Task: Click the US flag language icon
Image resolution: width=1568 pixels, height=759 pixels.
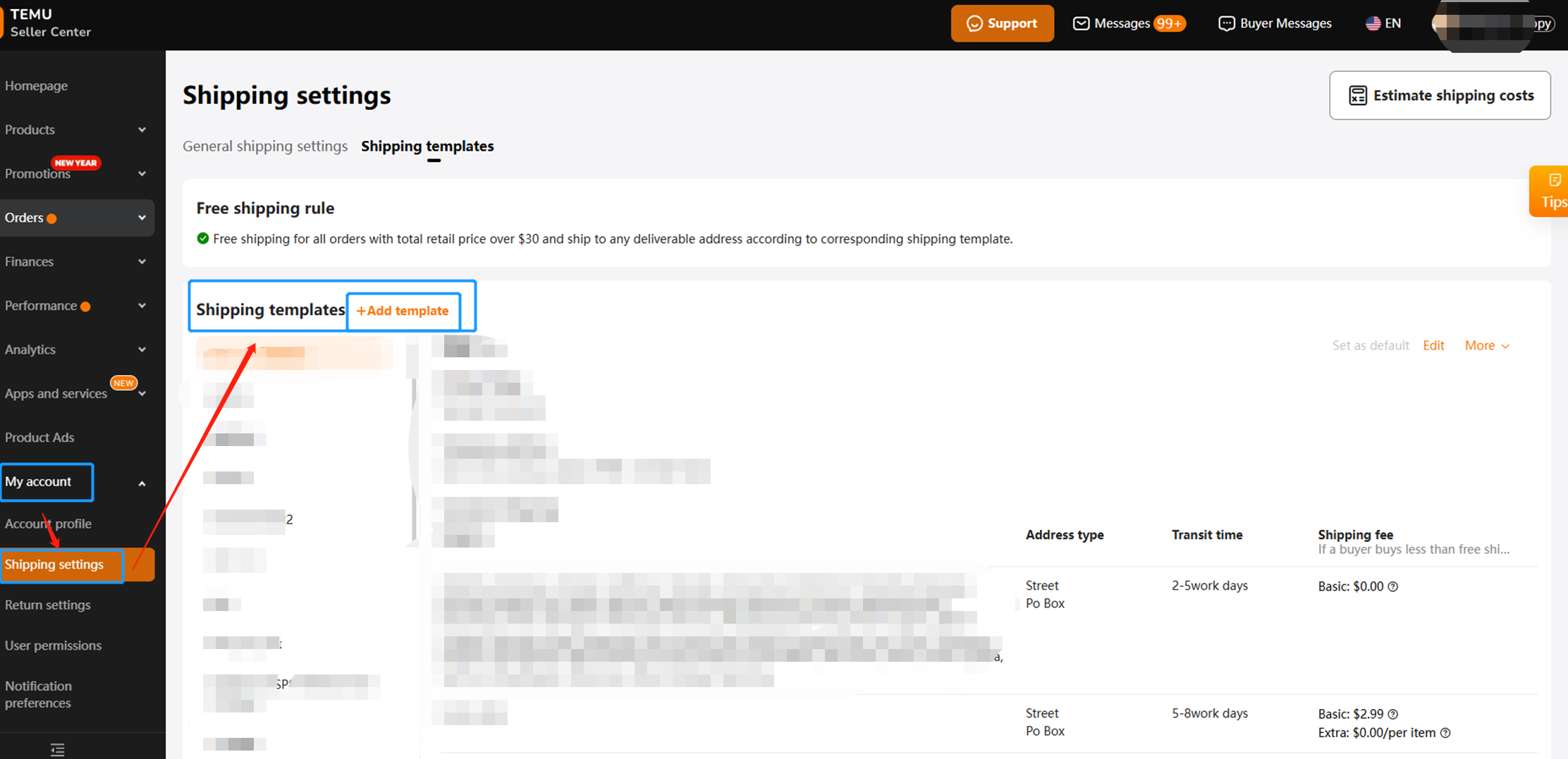Action: [1373, 23]
